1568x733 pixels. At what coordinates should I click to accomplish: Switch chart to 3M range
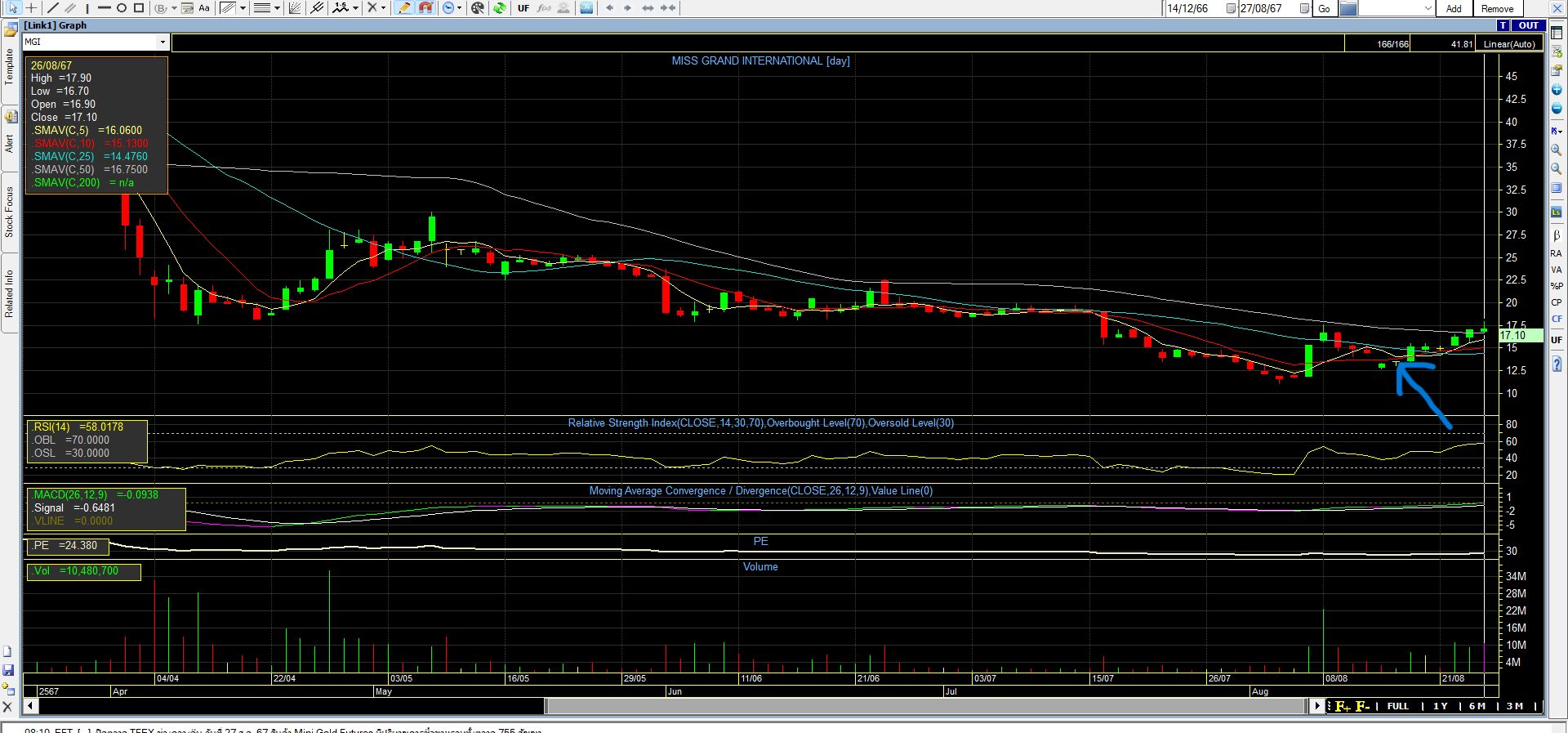[x=1515, y=706]
